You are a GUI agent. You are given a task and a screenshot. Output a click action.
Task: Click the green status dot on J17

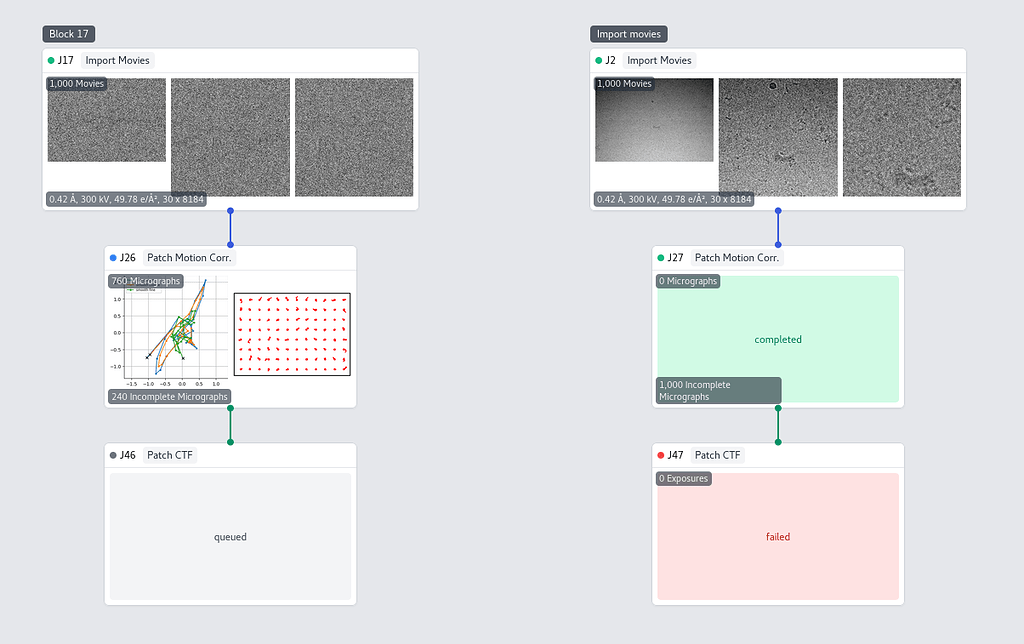pyautogui.click(x=51, y=61)
